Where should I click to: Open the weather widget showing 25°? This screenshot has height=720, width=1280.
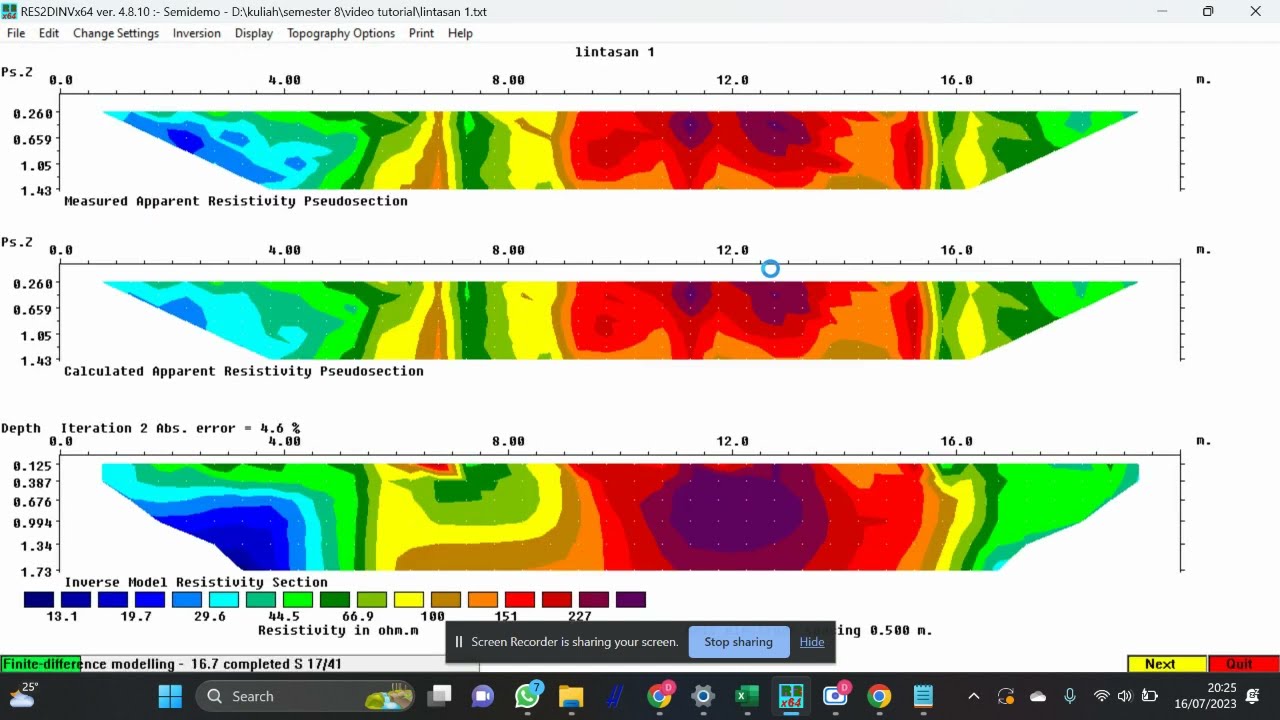pos(22,695)
